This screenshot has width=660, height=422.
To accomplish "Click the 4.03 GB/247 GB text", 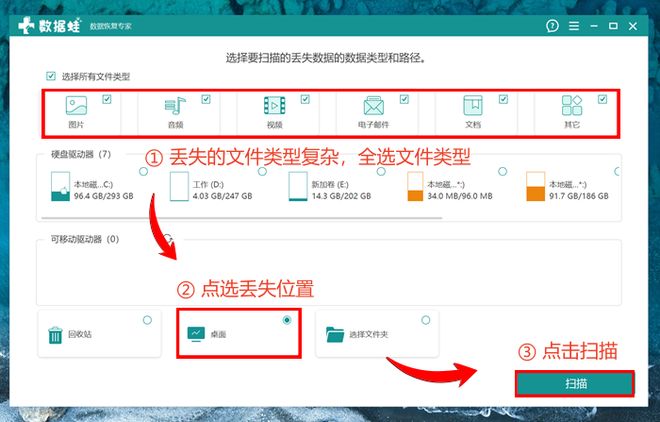I will (222, 196).
